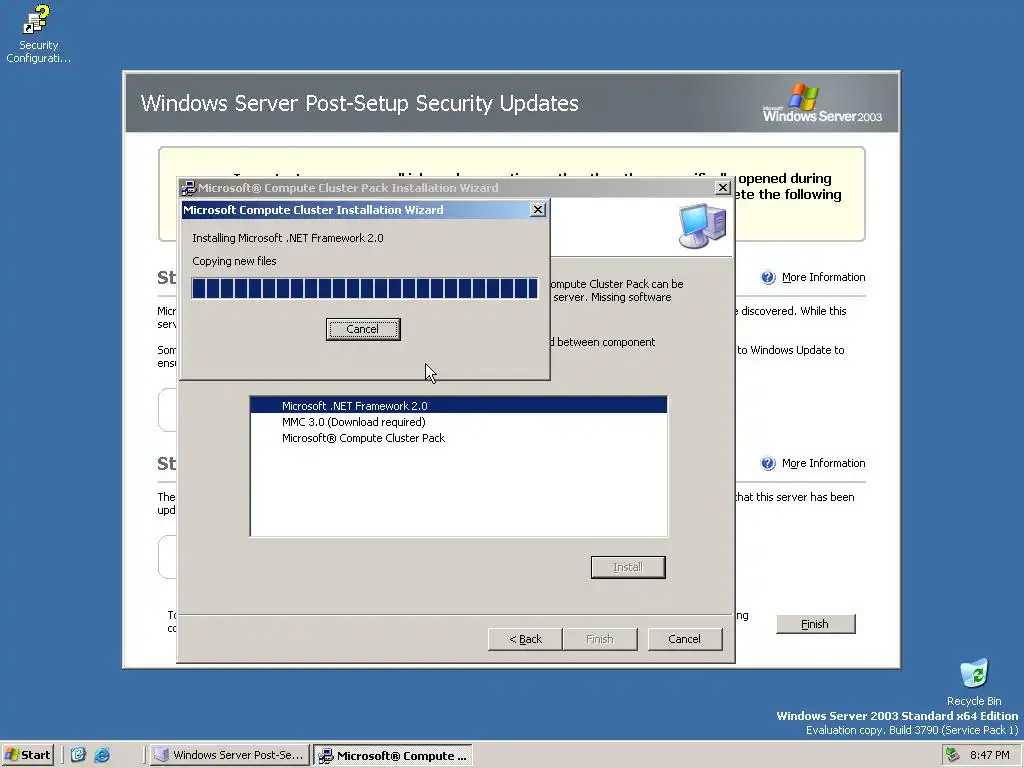Click Finish in Post-Setup Security Updates window

pos(816,624)
